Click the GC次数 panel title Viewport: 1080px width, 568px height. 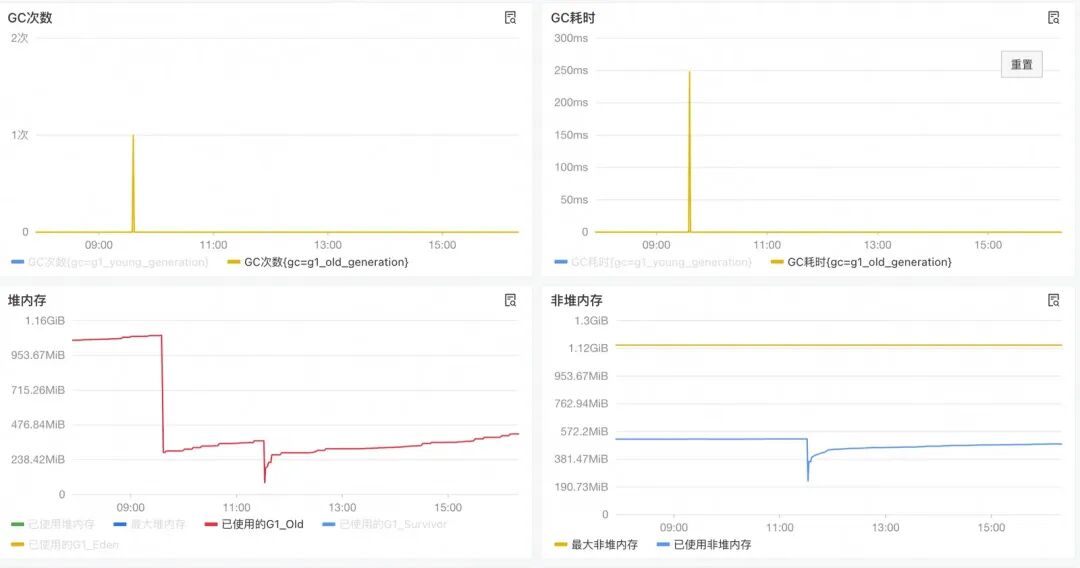click(x=30, y=18)
